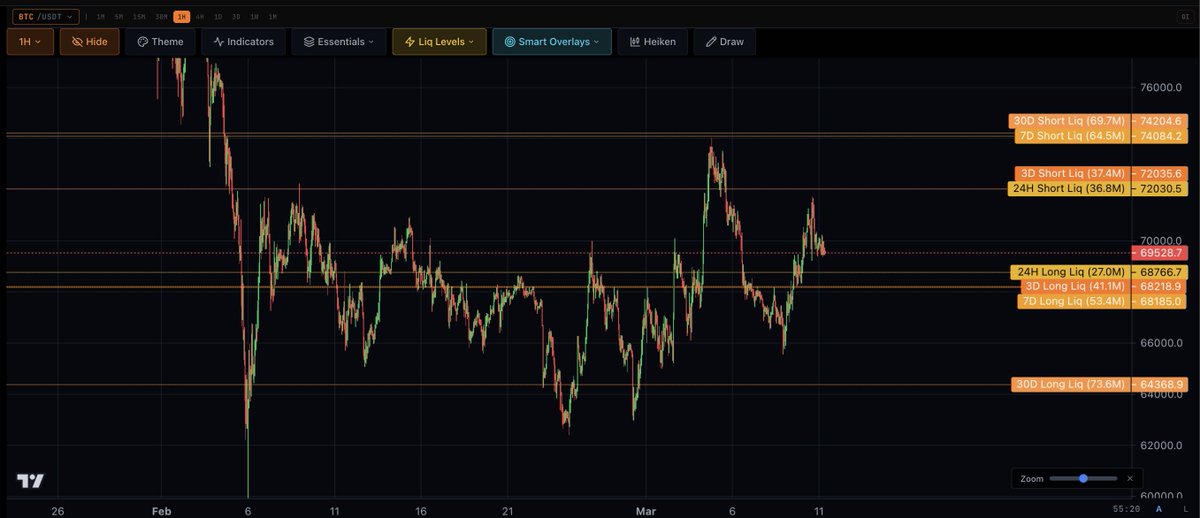The image size is (1200, 518).
Task: Expand the Essentials dropdown
Action: (338, 41)
